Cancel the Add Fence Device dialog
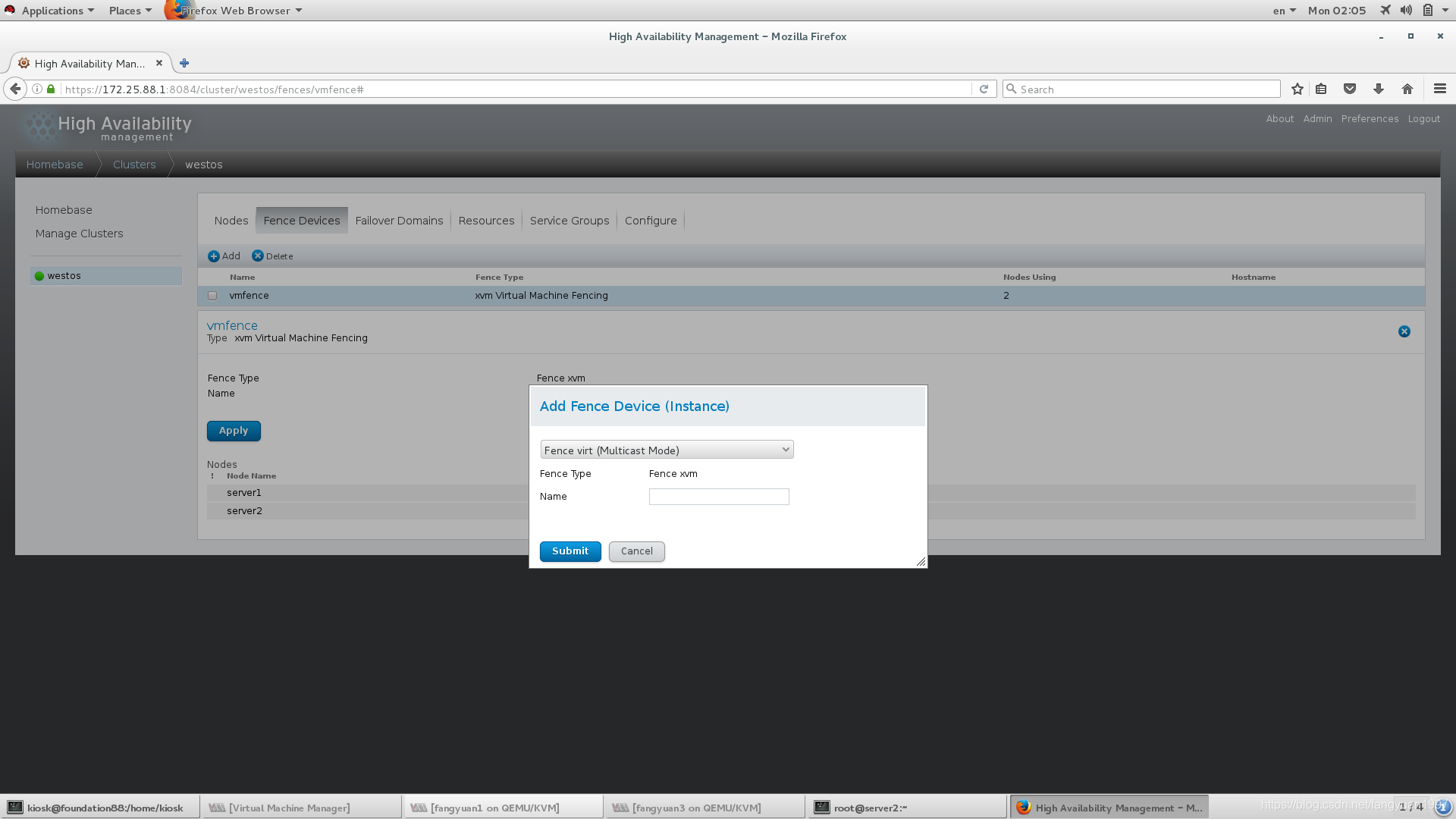This screenshot has width=1456, height=819. click(636, 551)
